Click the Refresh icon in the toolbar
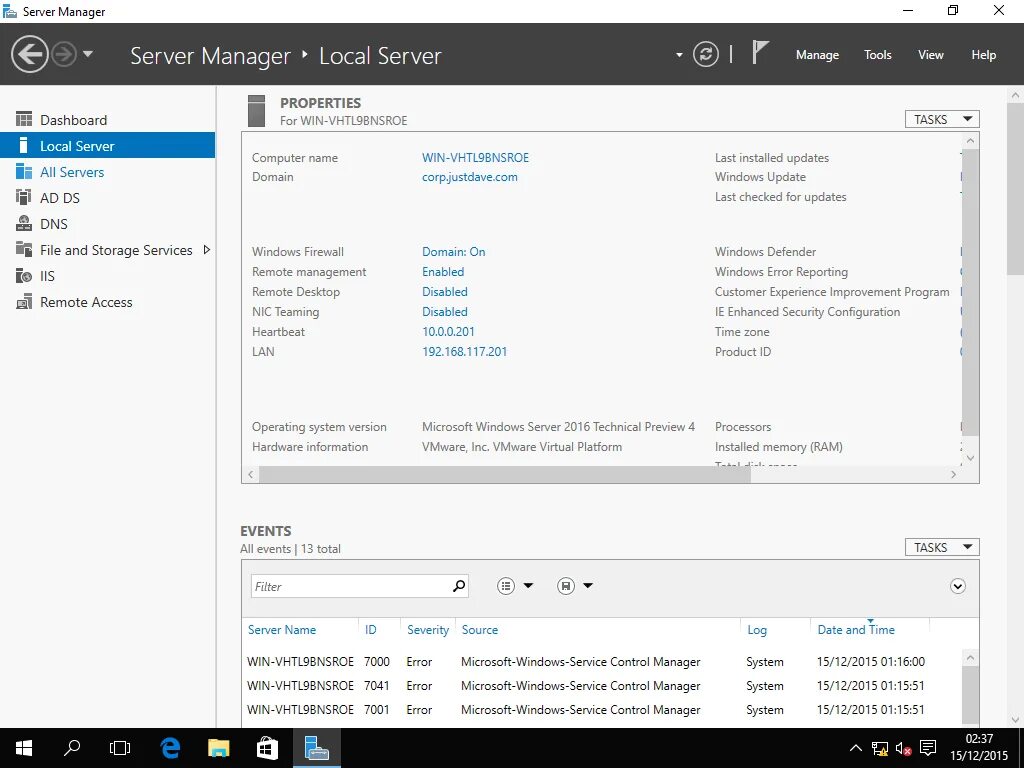1024x768 pixels. point(706,55)
